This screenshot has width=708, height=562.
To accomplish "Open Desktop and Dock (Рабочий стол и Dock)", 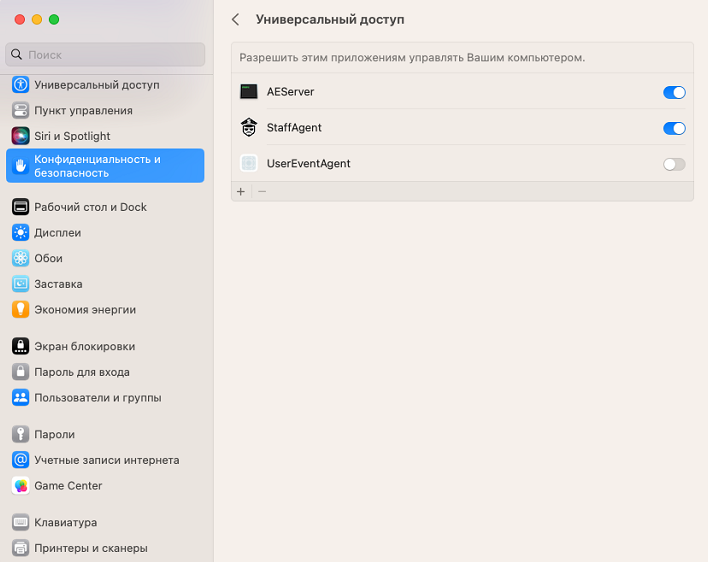I will [x=90, y=207].
